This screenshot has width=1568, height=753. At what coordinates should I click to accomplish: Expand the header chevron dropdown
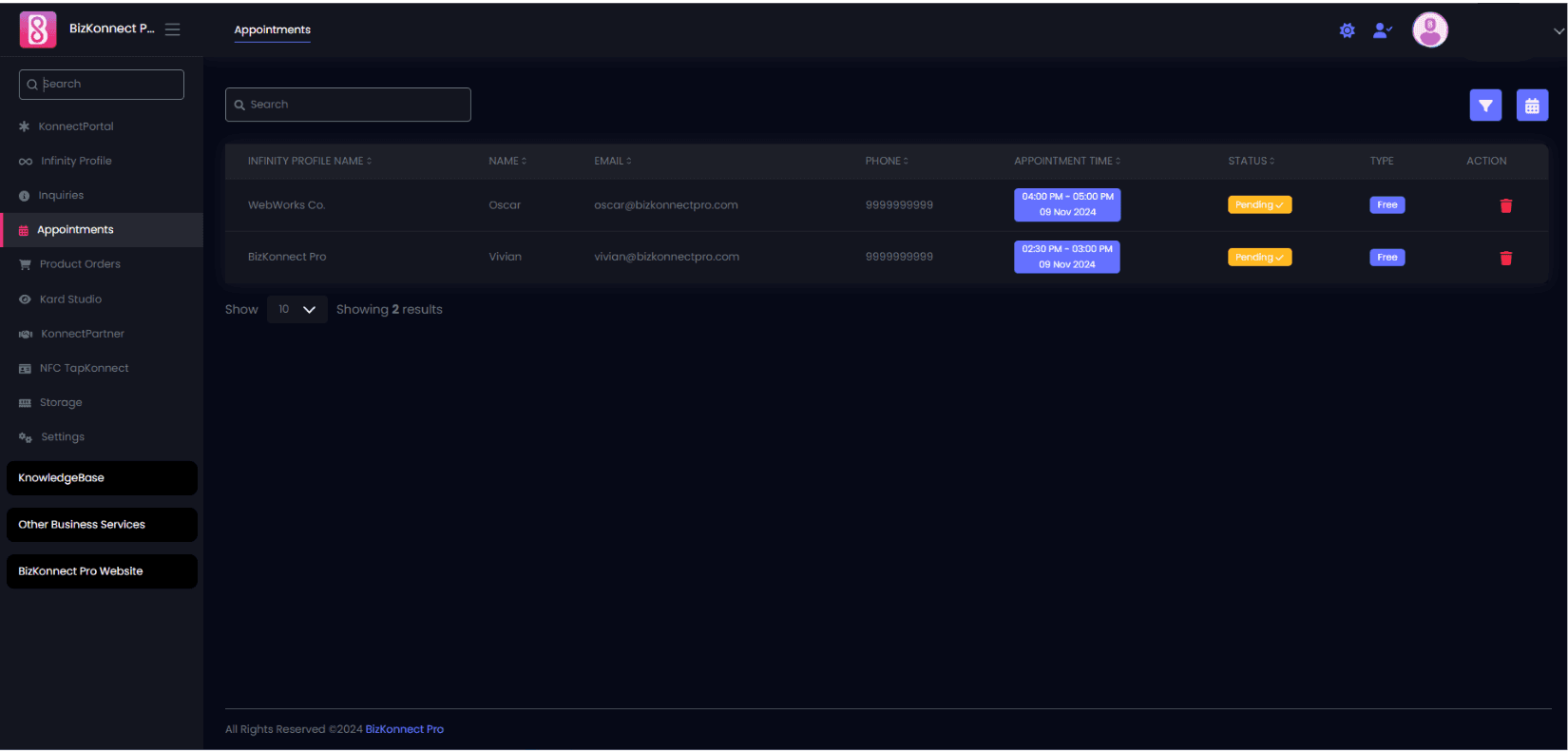tap(1558, 30)
